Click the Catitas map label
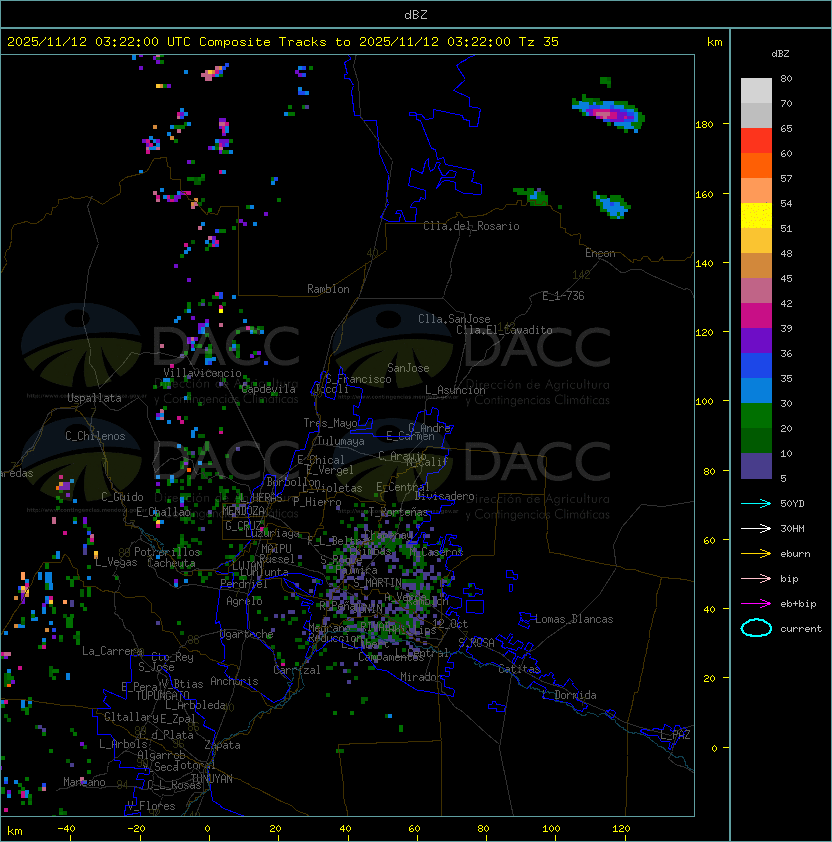The height and width of the screenshot is (842, 832). click(x=519, y=670)
